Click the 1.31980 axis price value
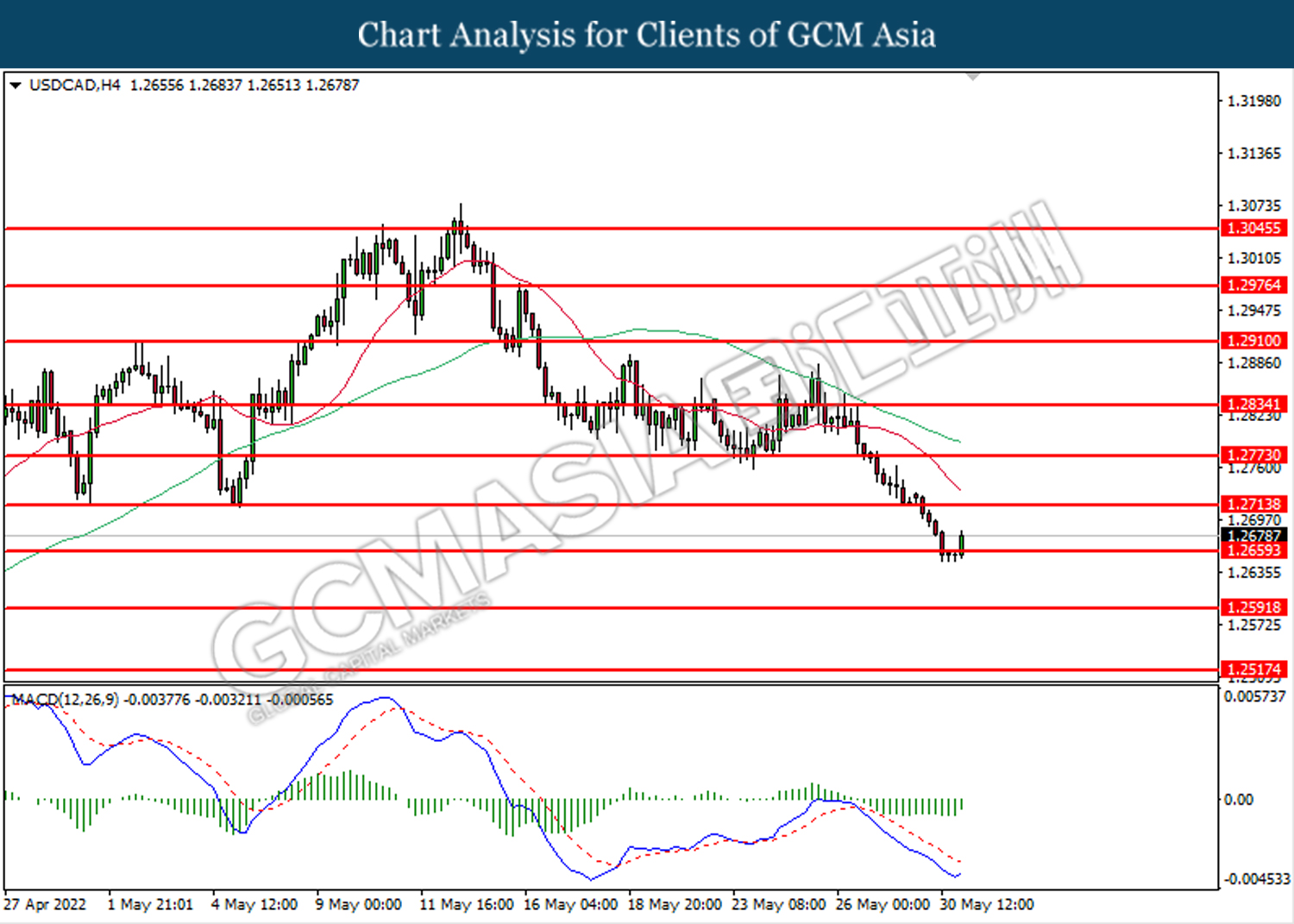Image resolution: width=1294 pixels, height=924 pixels. (x=1254, y=101)
